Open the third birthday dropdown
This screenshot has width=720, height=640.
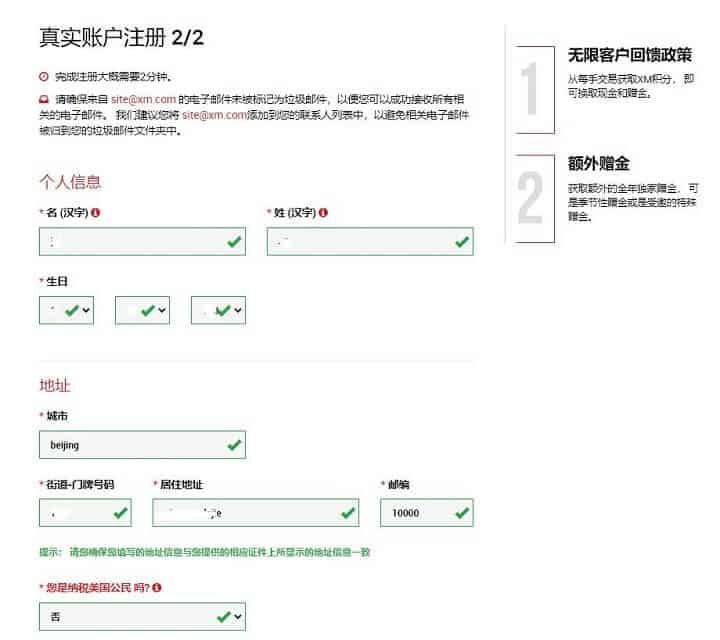(219, 310)
